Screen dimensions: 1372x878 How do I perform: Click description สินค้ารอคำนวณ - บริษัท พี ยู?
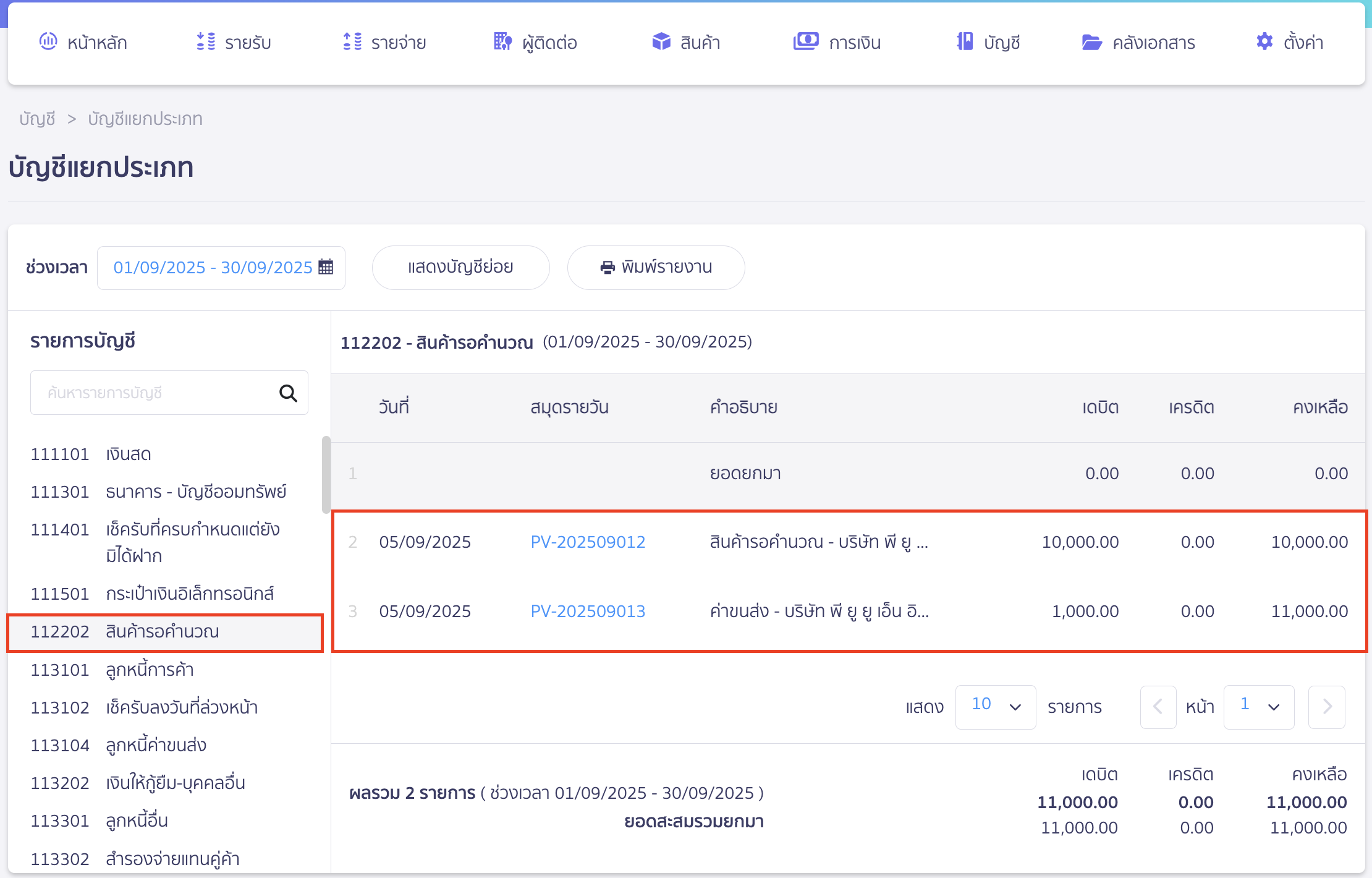[819, 542]
